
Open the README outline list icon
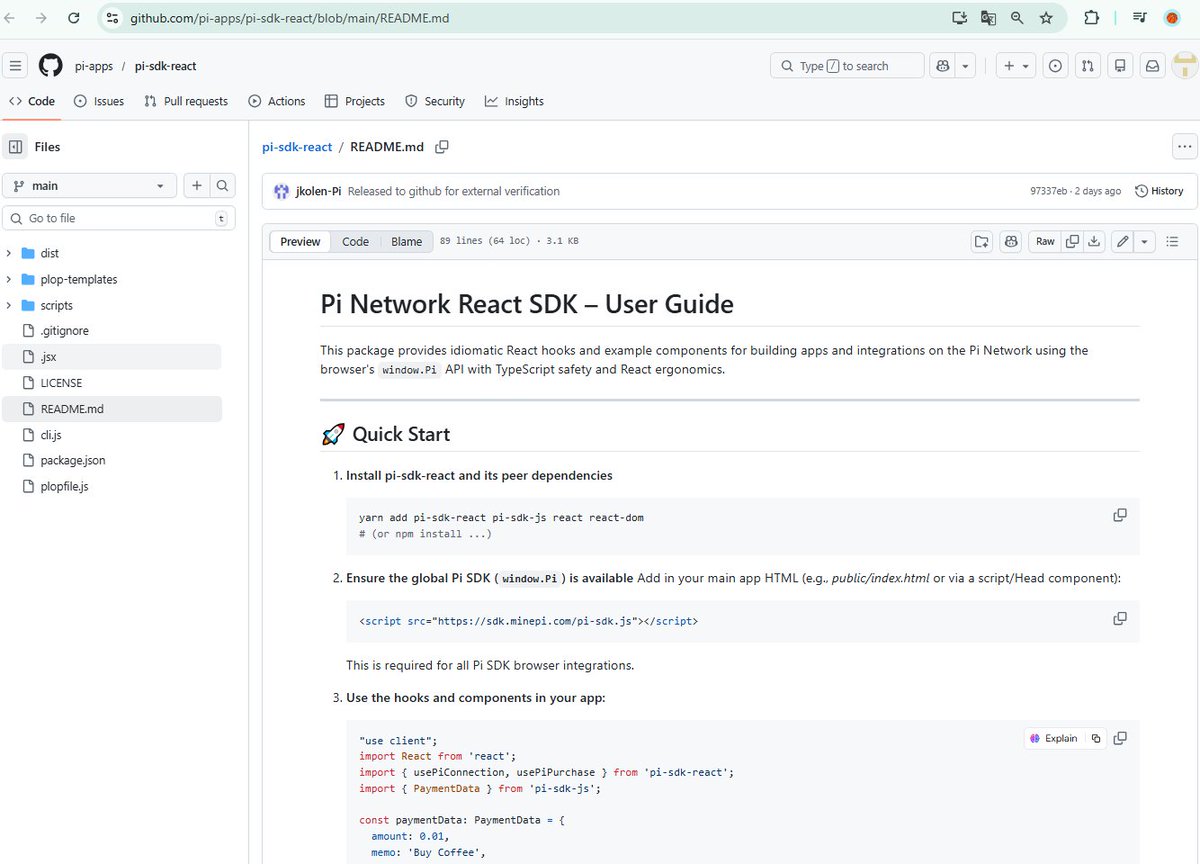point(1173,241)
